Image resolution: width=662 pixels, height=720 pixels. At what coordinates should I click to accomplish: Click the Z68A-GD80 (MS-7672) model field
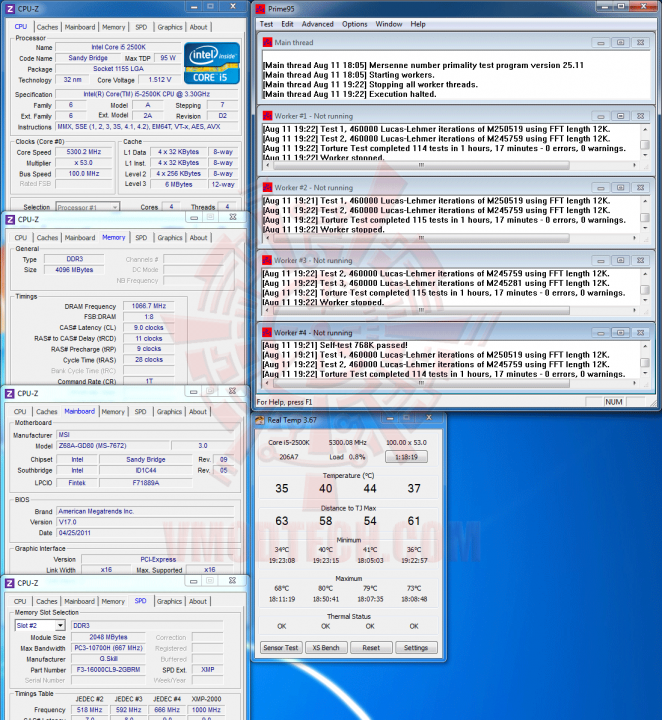(x=112, y=445)
